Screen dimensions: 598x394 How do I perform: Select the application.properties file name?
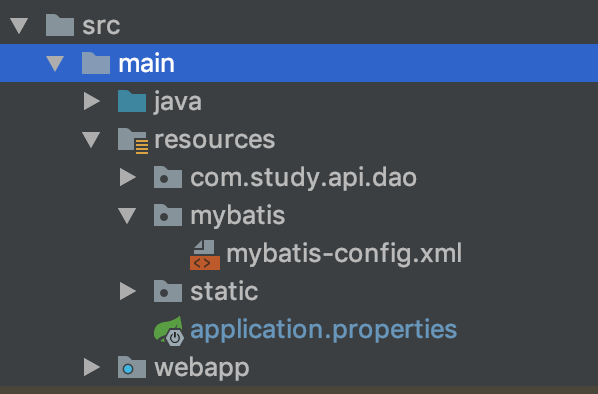click(323, 330)
